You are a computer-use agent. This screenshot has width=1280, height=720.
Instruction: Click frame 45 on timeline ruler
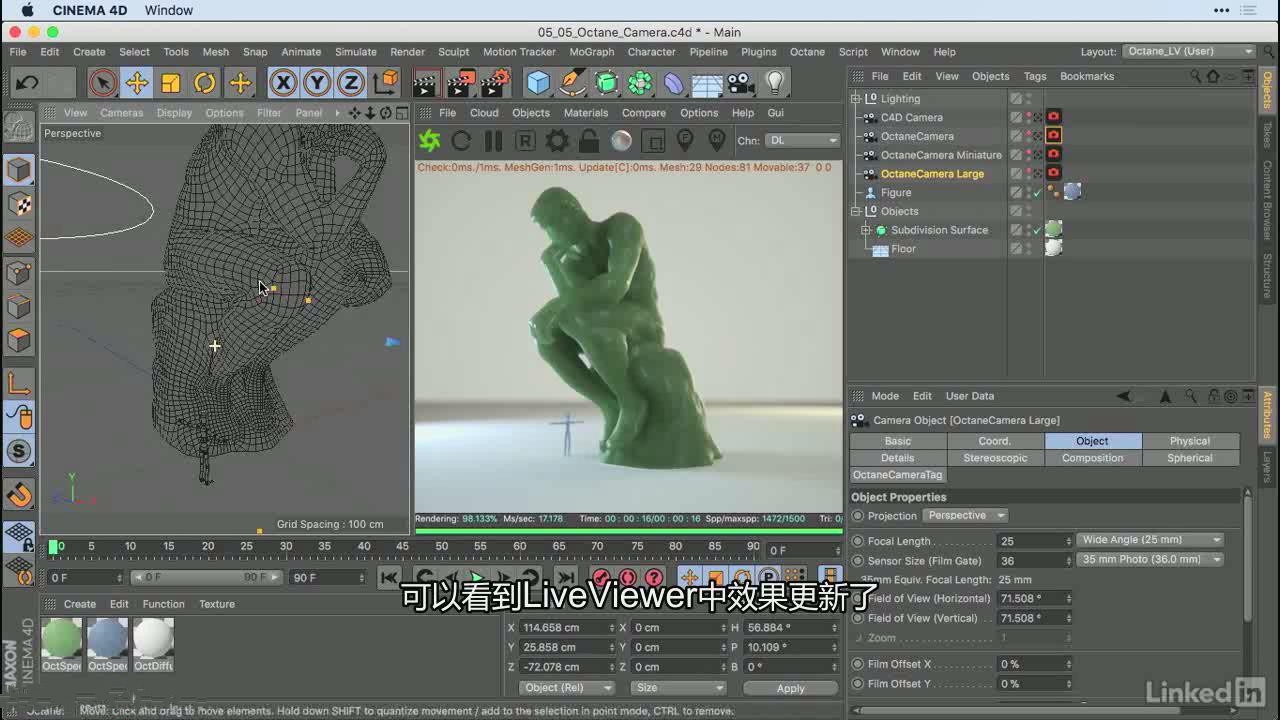click(x=402, y=547)
